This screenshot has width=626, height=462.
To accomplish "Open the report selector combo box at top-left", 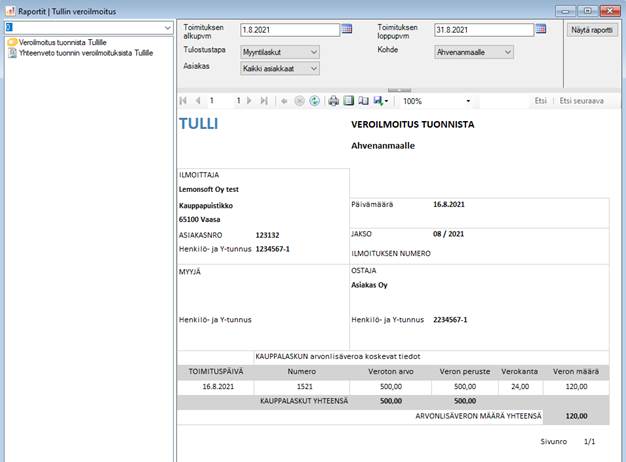I will coord(167,26).
